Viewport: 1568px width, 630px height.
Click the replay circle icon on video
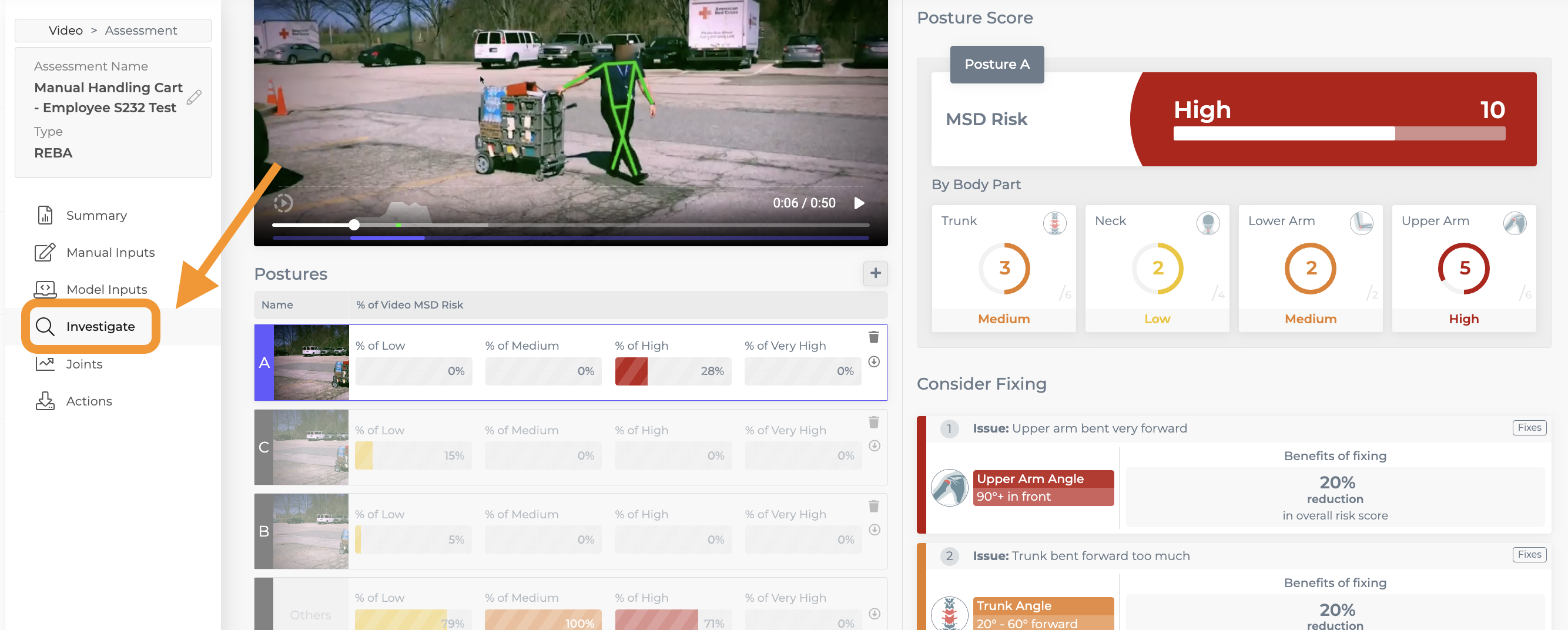tap(284, 203)
